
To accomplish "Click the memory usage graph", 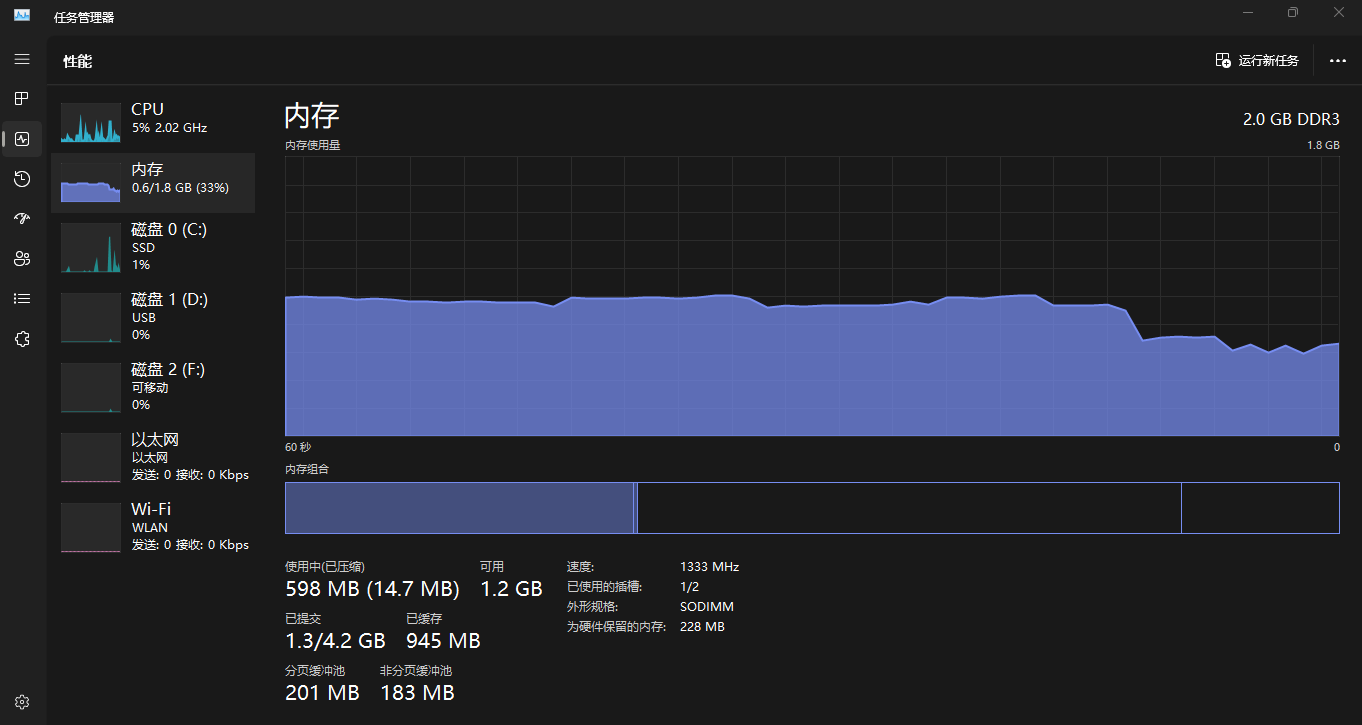I will (811, 296).
